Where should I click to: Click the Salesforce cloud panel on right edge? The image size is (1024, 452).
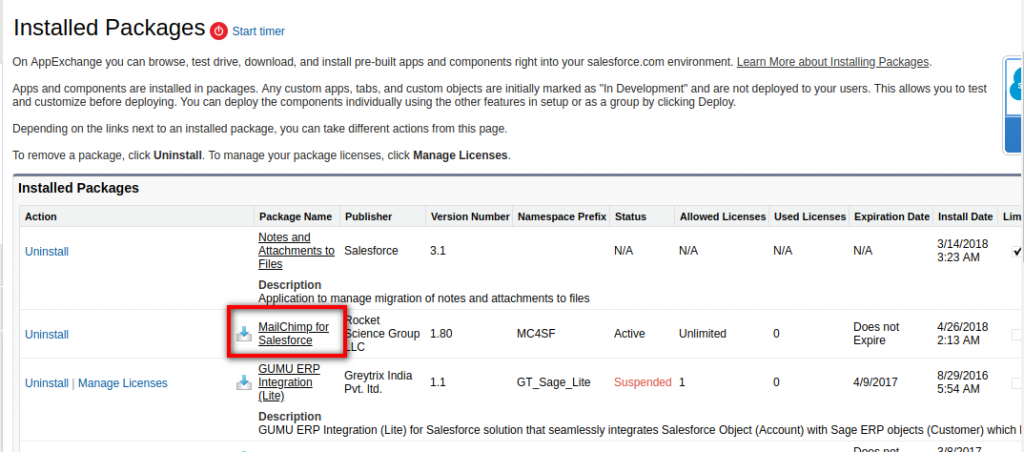pyautogui.click(x=1014, y=105)
